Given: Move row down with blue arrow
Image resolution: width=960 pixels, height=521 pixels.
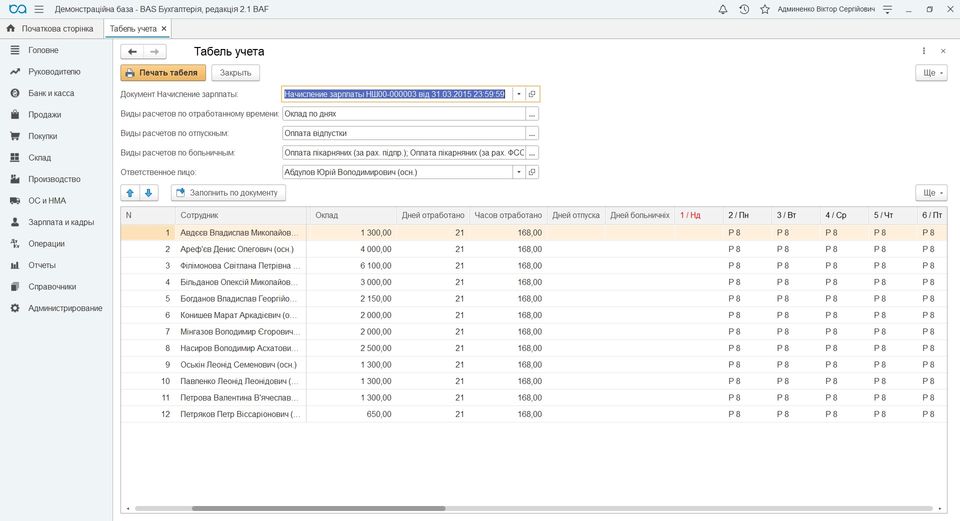Looking at the screenshot, I should 149,193.
